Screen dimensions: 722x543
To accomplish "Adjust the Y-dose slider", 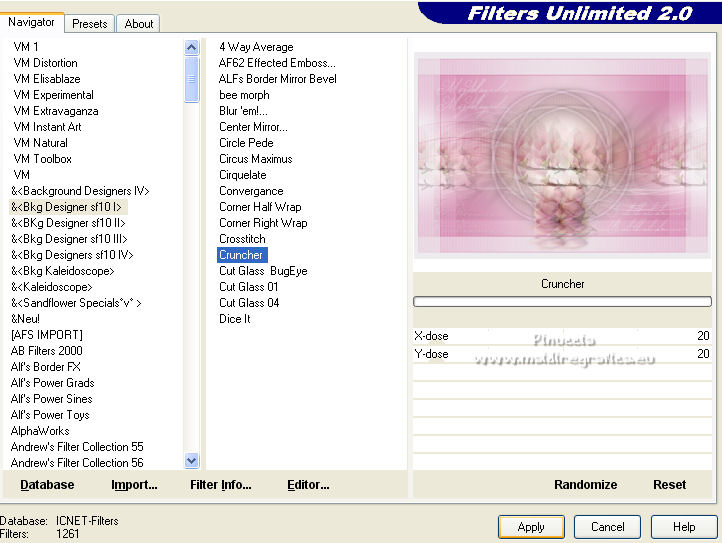I will tap(562, 354).
